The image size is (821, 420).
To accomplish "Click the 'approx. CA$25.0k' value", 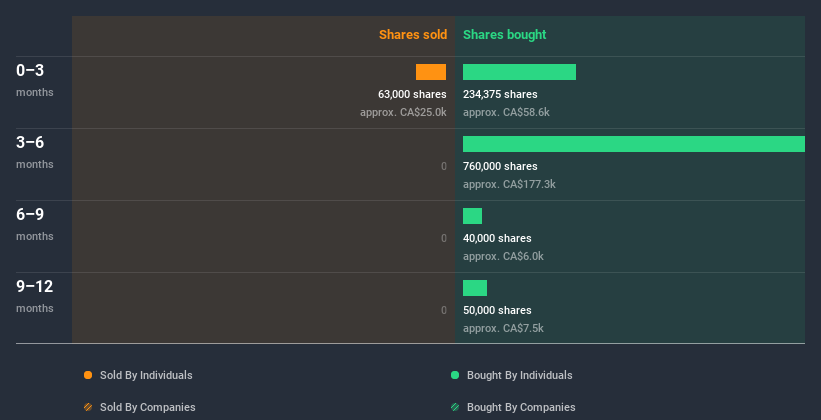I will tap(403, 112).
